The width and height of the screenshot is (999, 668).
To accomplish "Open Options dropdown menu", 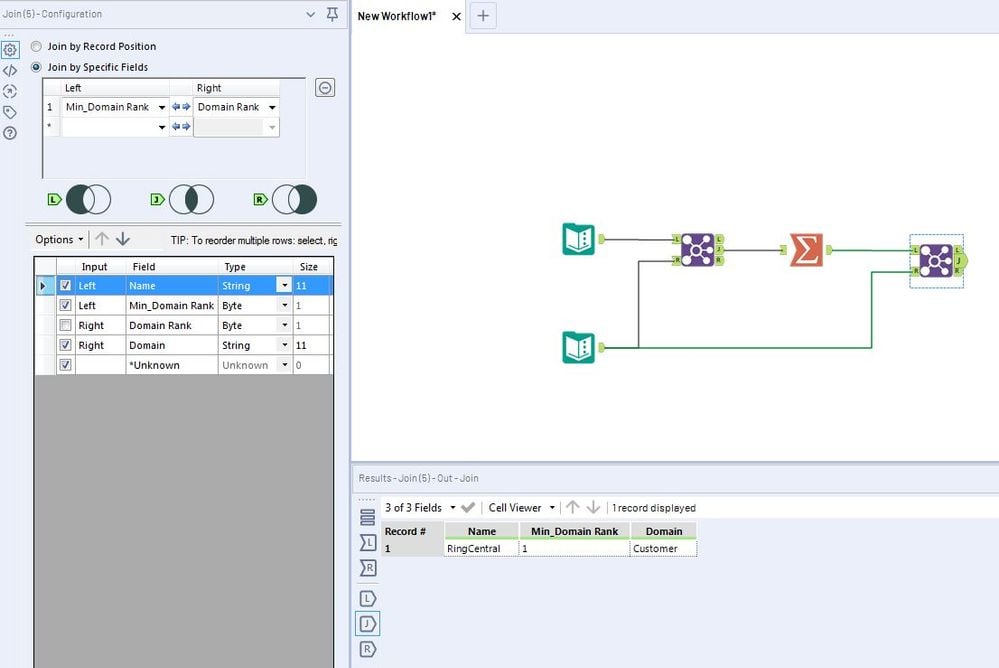I will click(59, 240).
